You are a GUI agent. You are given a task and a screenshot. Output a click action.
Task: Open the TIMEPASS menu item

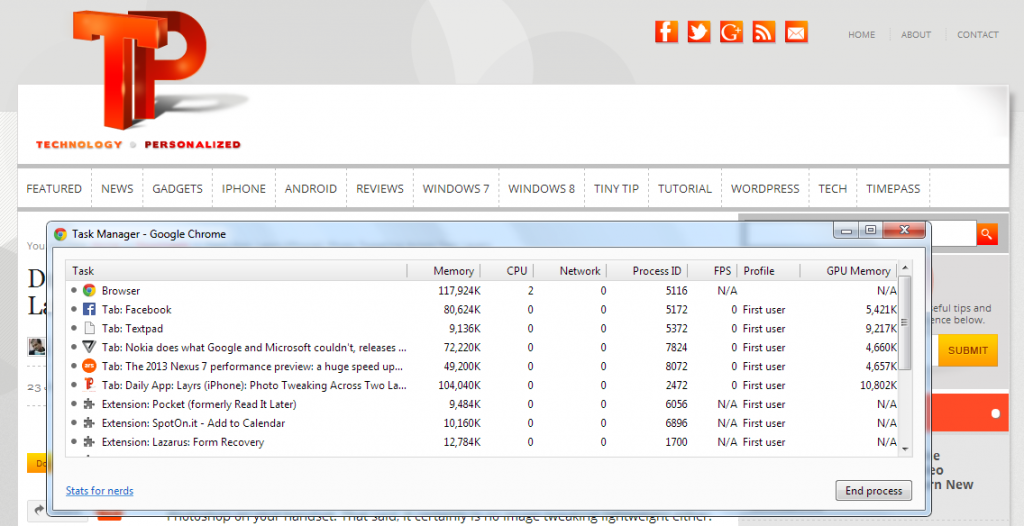tap(893, 189)
